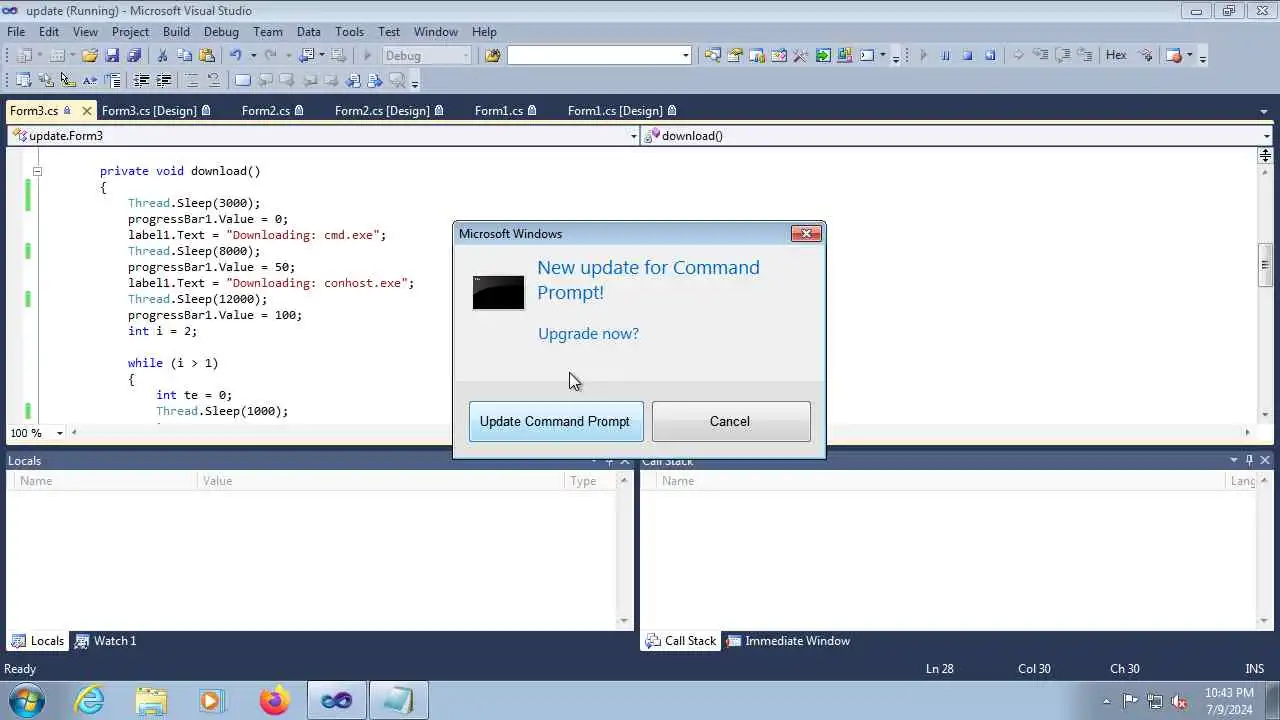
Task: Click the code editor horizontal scrollbar
Action: click(660, 433)
